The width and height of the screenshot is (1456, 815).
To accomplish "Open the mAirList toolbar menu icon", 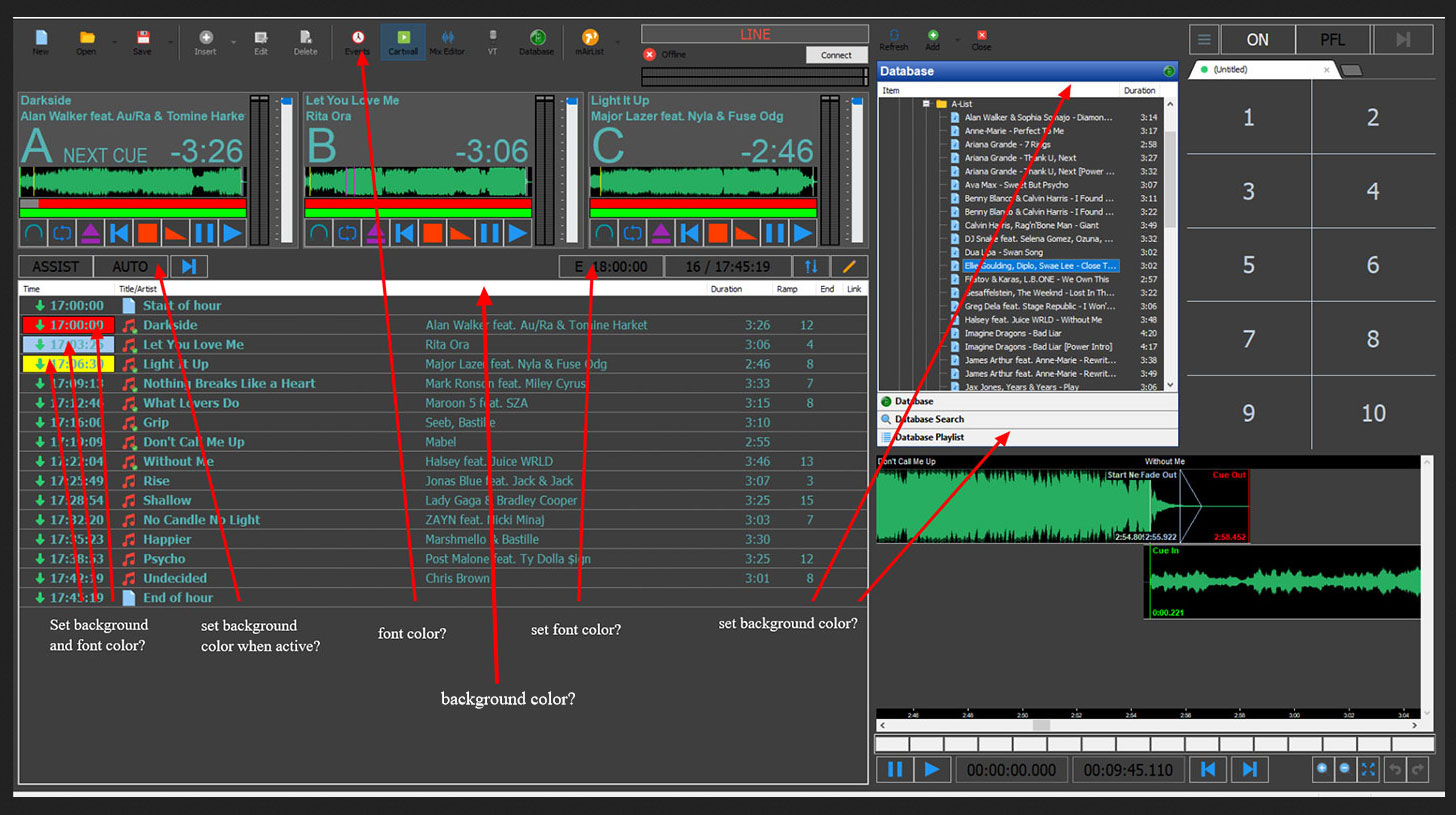I will click(x=591, y=42).
